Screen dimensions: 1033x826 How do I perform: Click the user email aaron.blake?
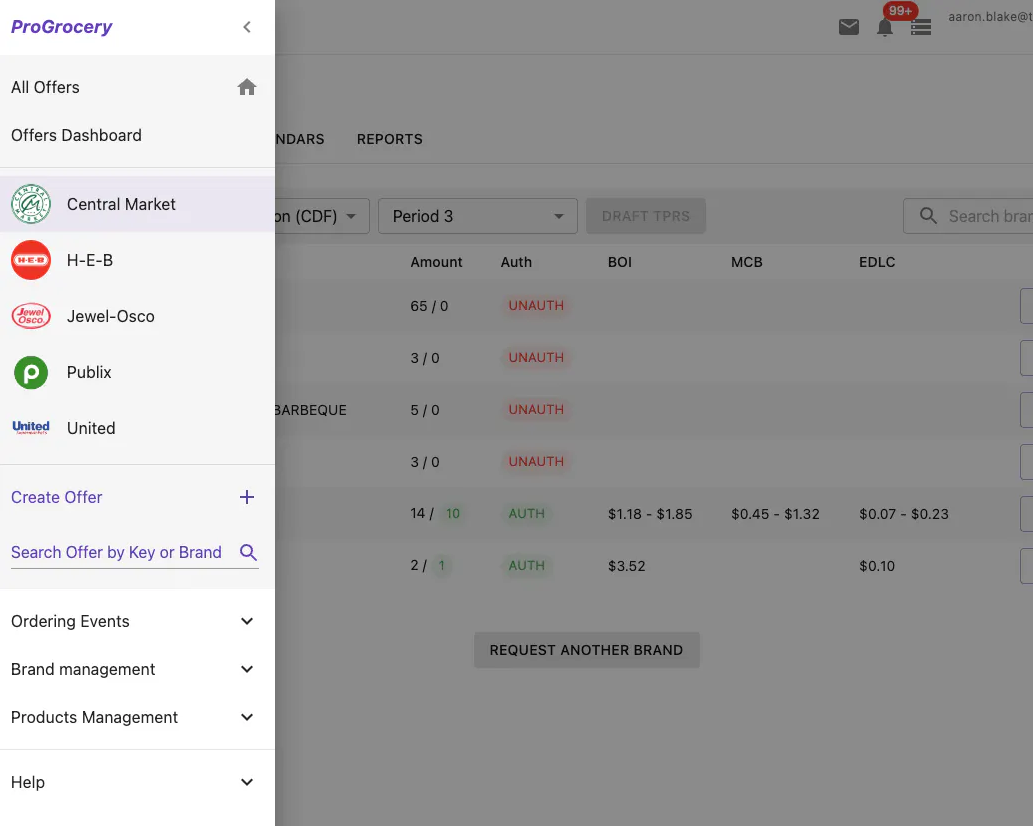990,16
